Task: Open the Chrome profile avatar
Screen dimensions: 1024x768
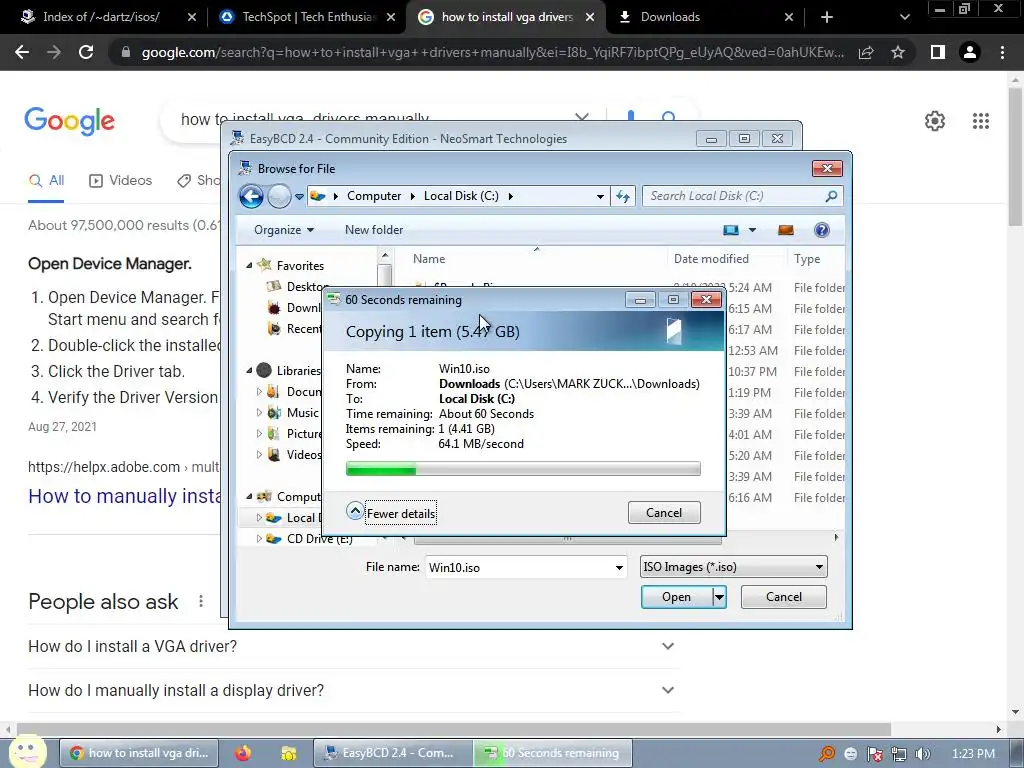Action: point(970,52)
